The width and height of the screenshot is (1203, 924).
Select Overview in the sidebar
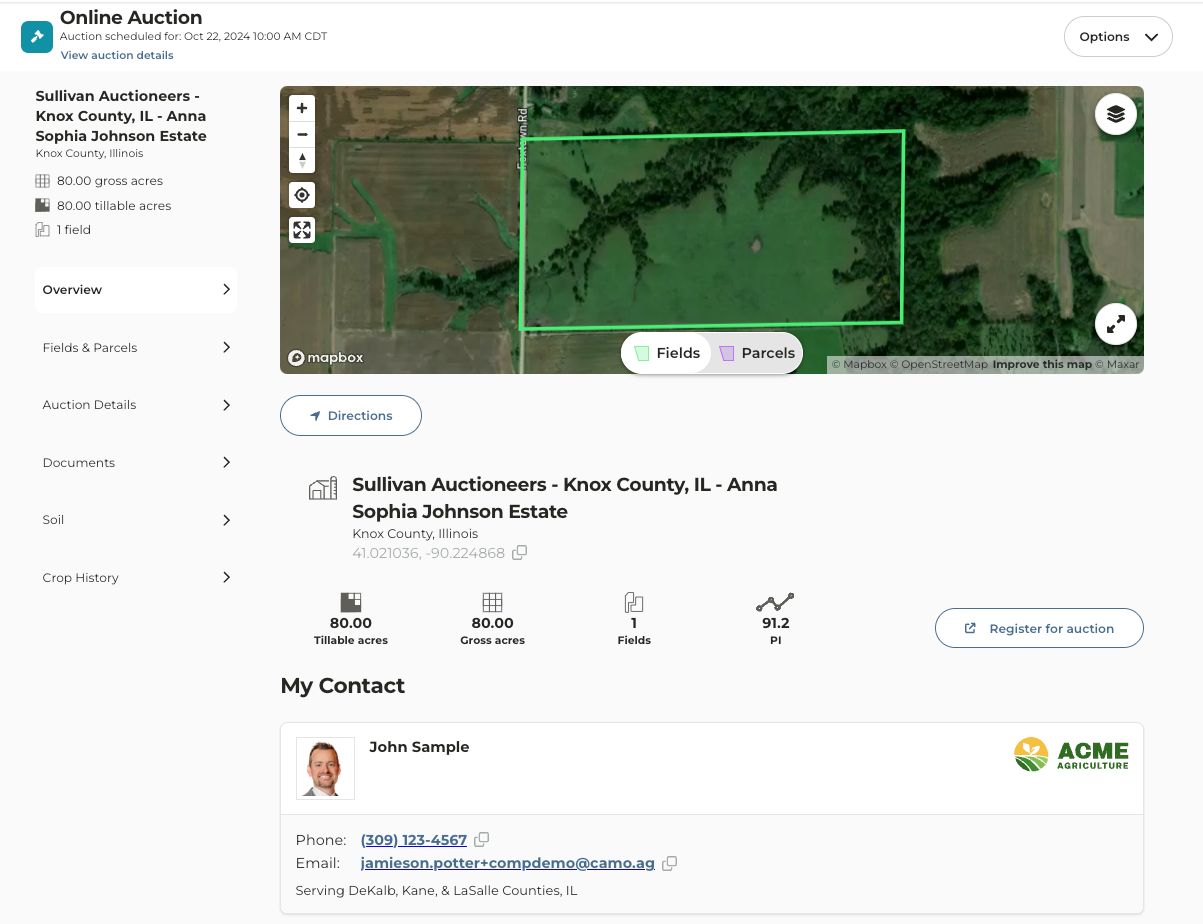(x=136, y=290)
